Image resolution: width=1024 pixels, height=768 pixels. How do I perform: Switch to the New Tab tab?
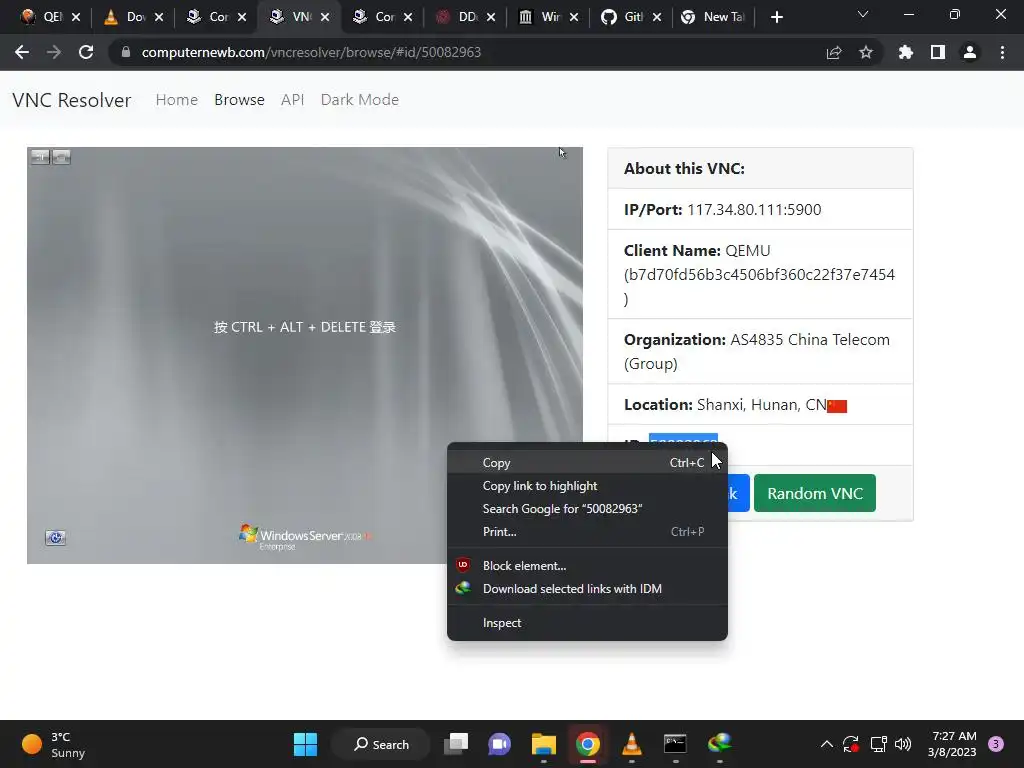click(713, 17)
